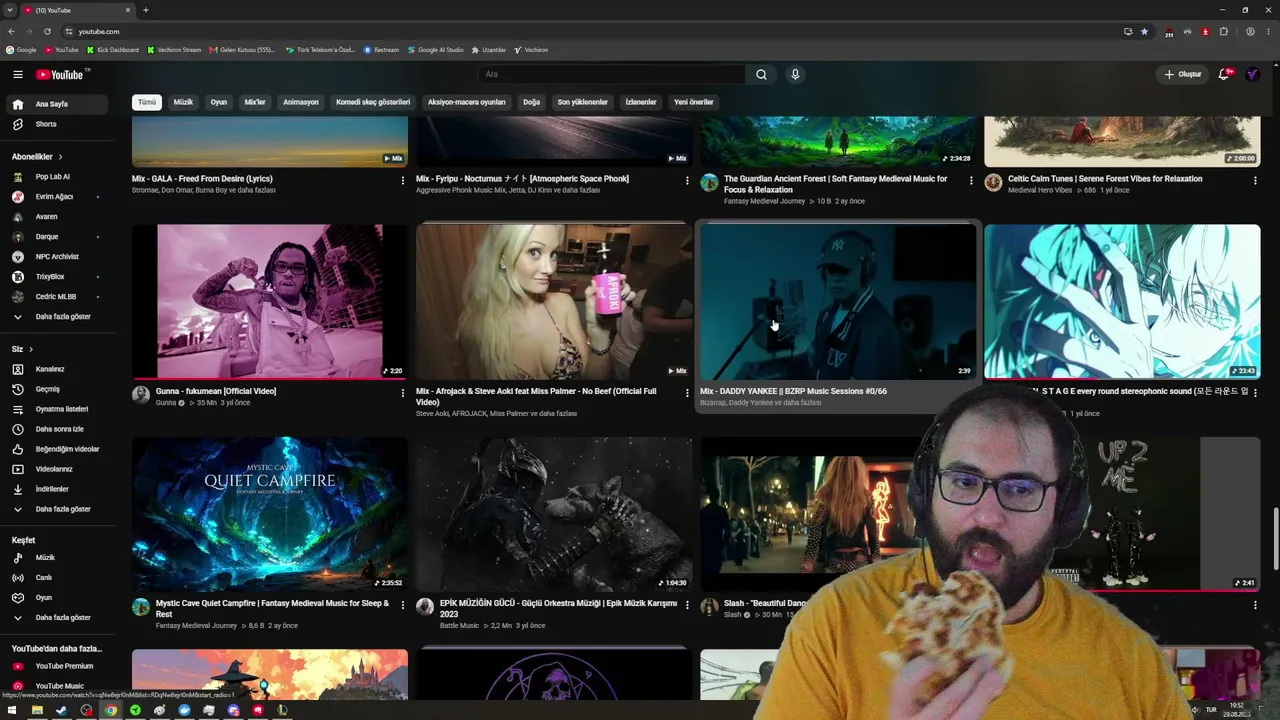The width and height of the screenshot is (1280, 720).
Task: Click the YouTube search input field
Action: [x=612, y=74]
